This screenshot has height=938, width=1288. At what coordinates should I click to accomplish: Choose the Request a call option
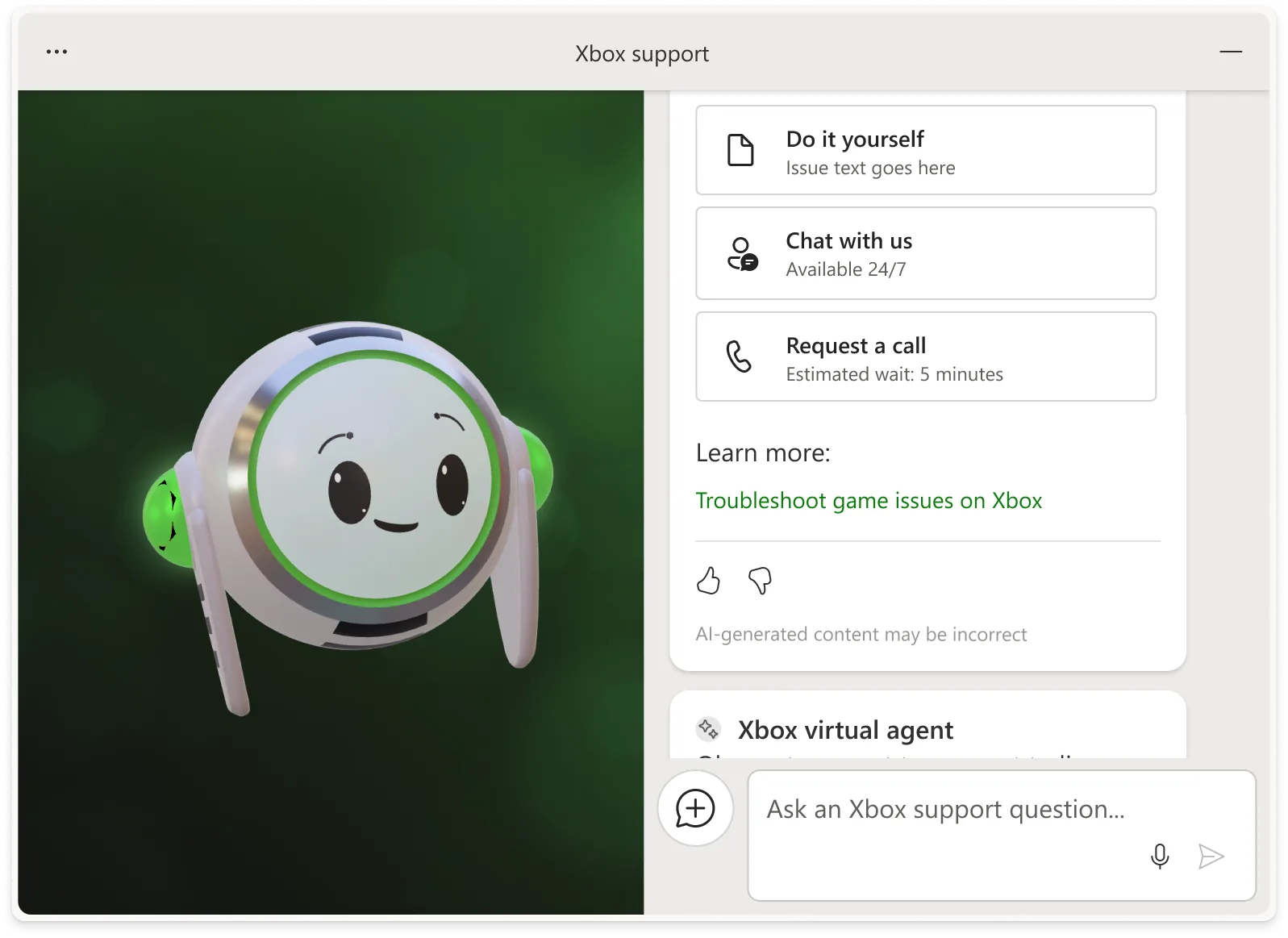point(926,356)
